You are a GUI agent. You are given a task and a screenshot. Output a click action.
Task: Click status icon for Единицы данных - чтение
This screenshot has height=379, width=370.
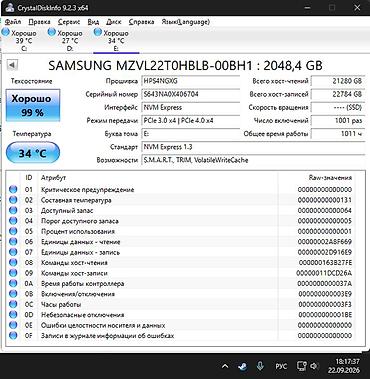(13, 242)
